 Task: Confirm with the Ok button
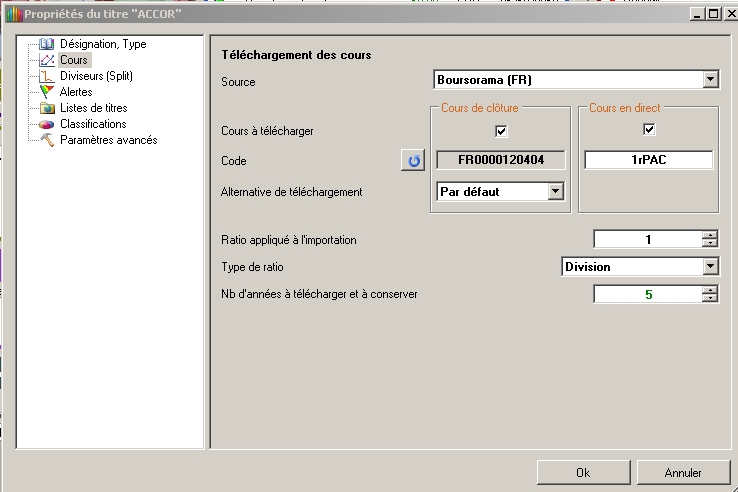(x=582, y=472)
